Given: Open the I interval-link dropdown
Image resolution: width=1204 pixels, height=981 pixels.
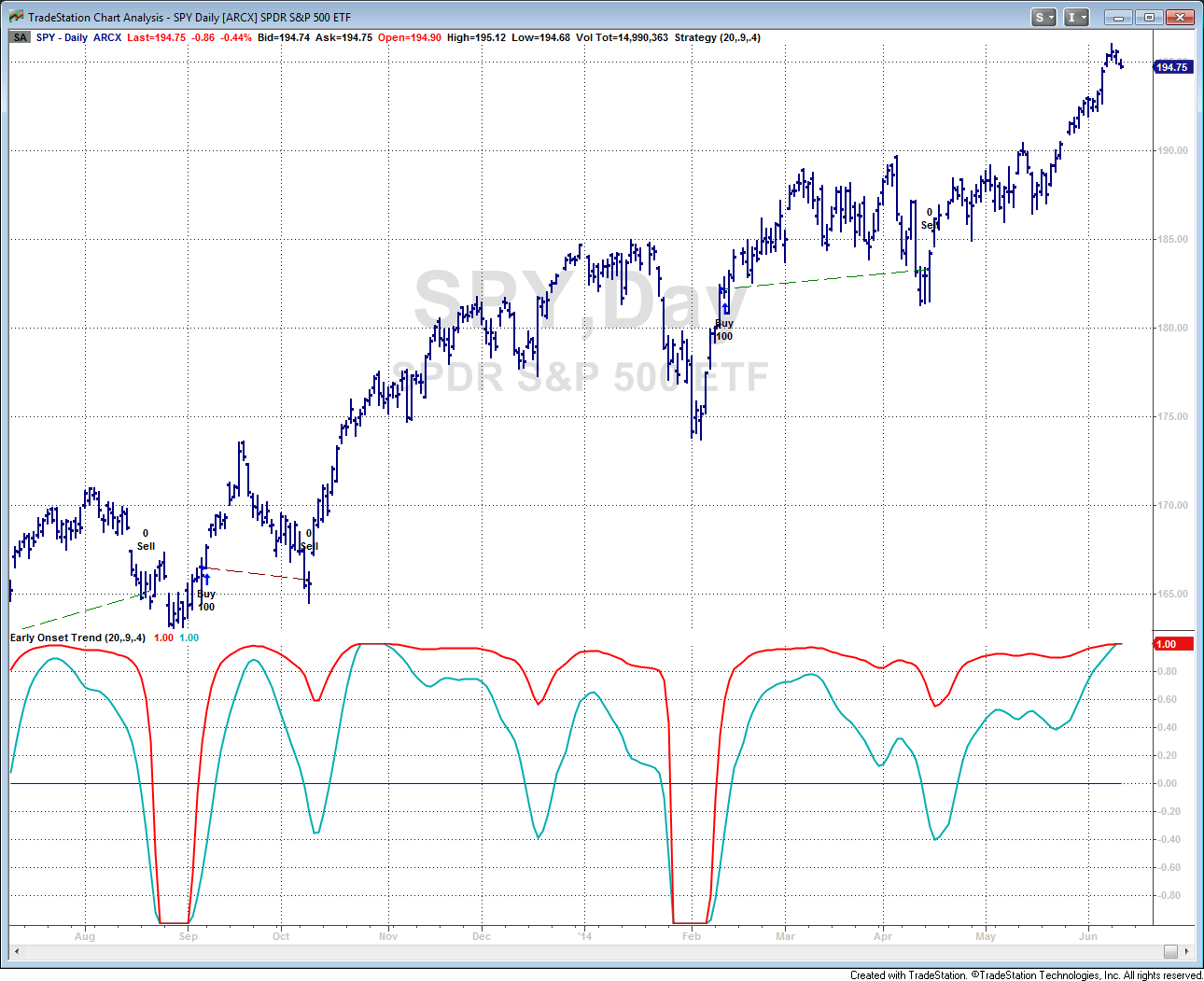Looking at the screenshot, I should click(1076, 17).
